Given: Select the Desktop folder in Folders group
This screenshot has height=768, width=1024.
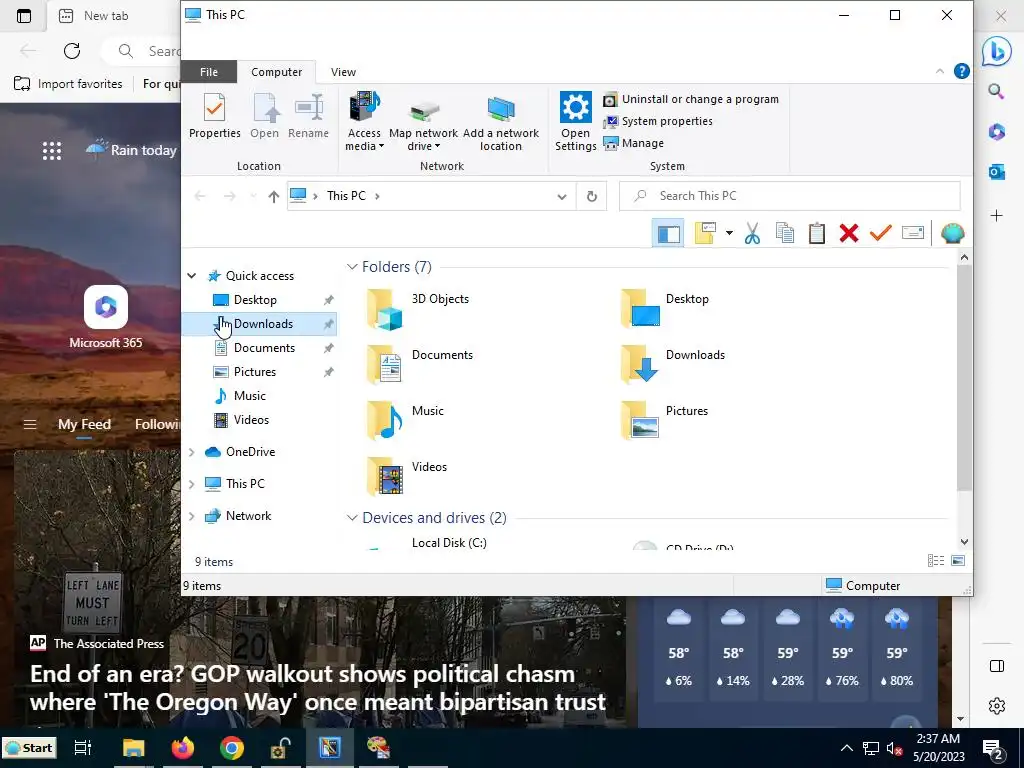Looking at the screenshot, I should 666,309.
